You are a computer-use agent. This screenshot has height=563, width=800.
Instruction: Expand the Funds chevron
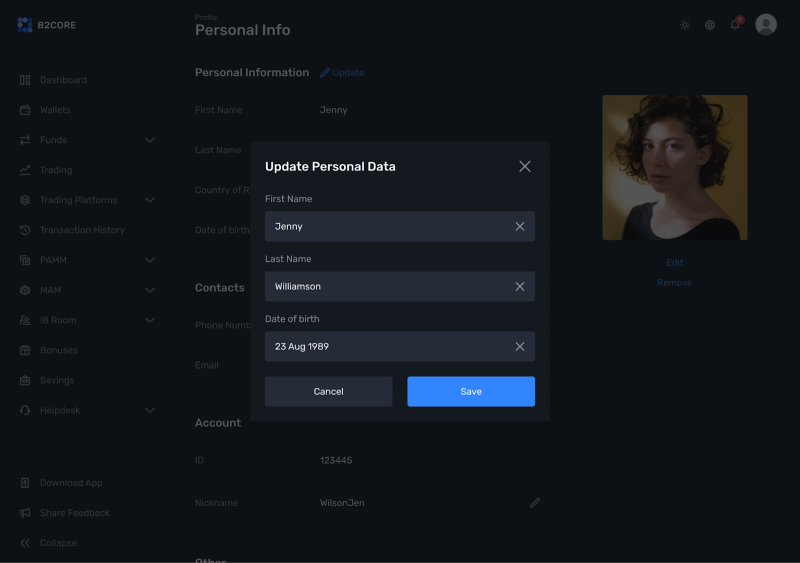point(149,140)
